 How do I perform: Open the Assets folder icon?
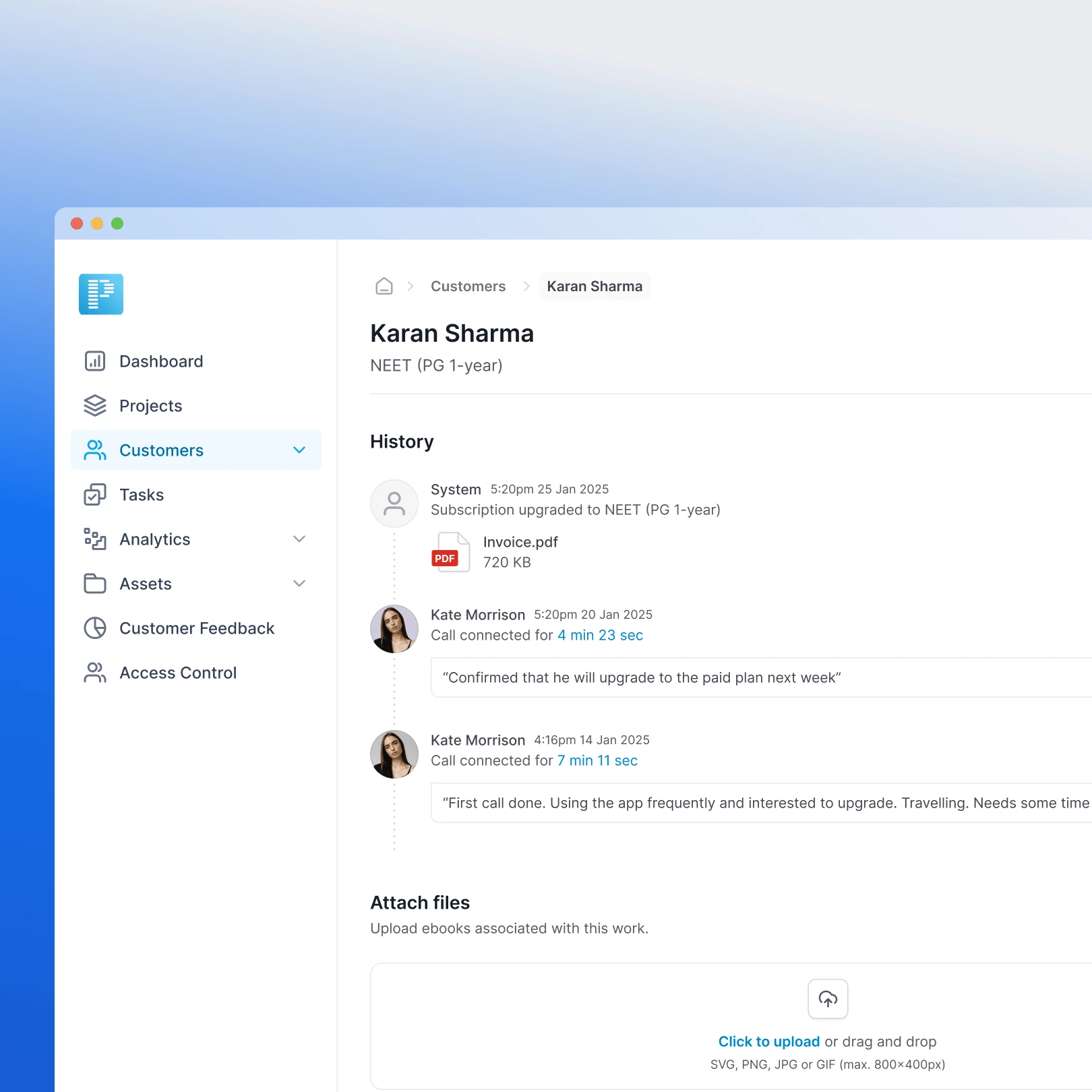click(x=95, y=583)
